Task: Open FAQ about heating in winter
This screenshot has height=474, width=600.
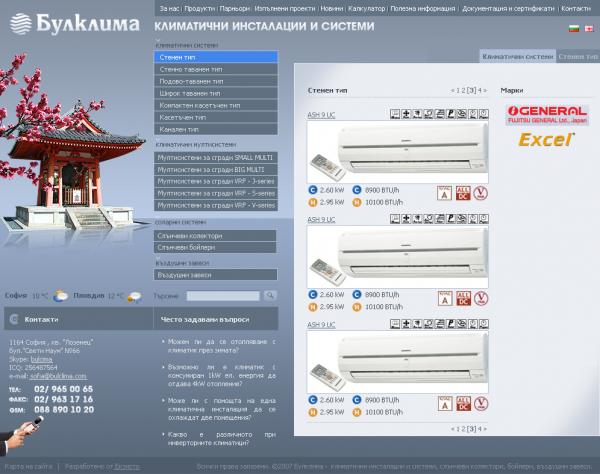Action: [x=222, y=346]
